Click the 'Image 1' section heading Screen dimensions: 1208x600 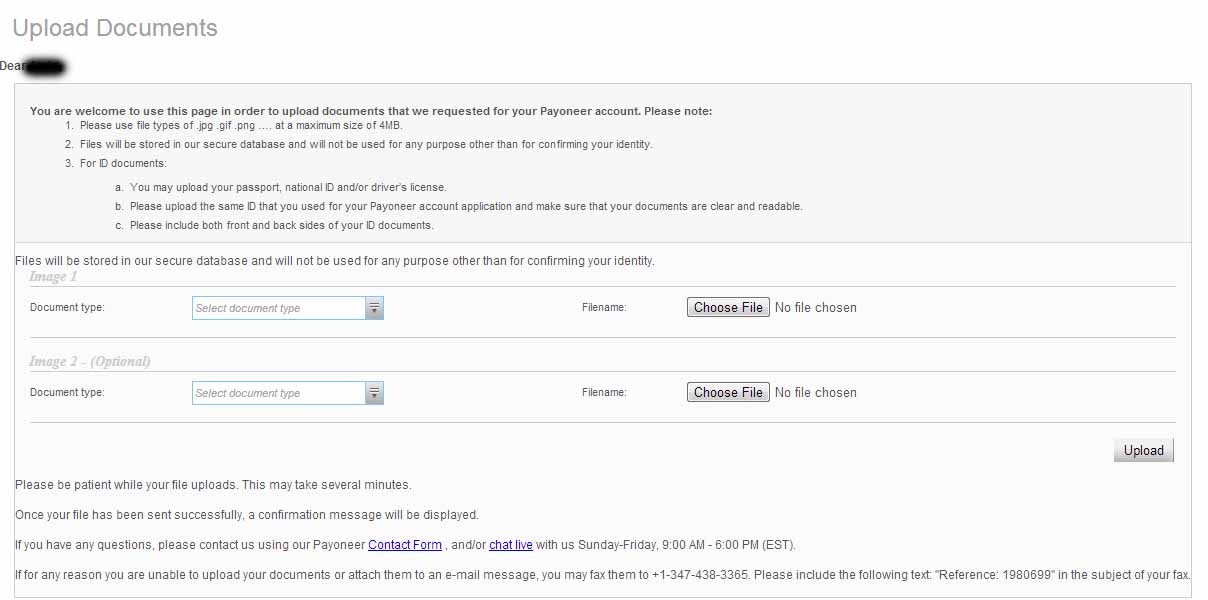53,276
